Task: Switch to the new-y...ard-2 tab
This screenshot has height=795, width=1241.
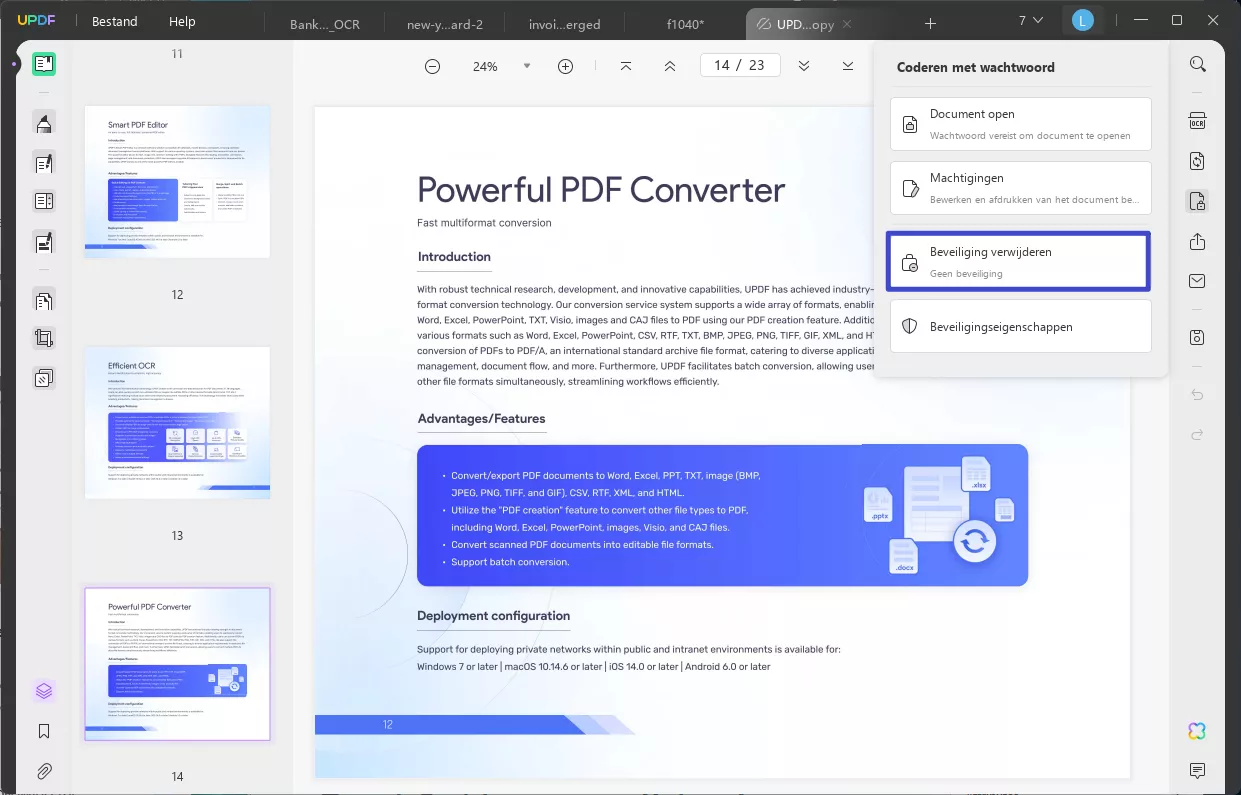Action: click(443, 24)
